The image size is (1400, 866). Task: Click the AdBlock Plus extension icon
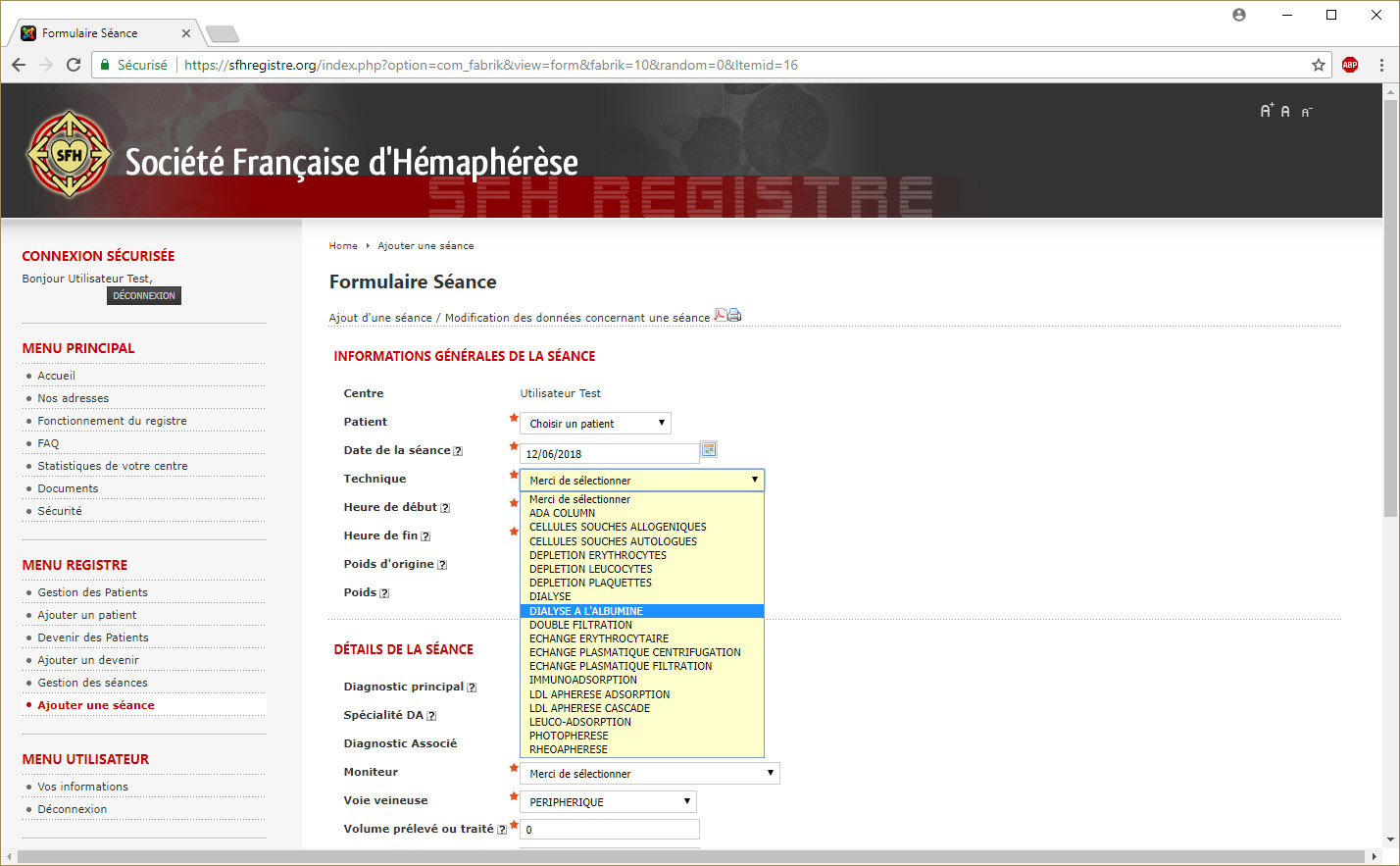click(x=1350, y=65)
